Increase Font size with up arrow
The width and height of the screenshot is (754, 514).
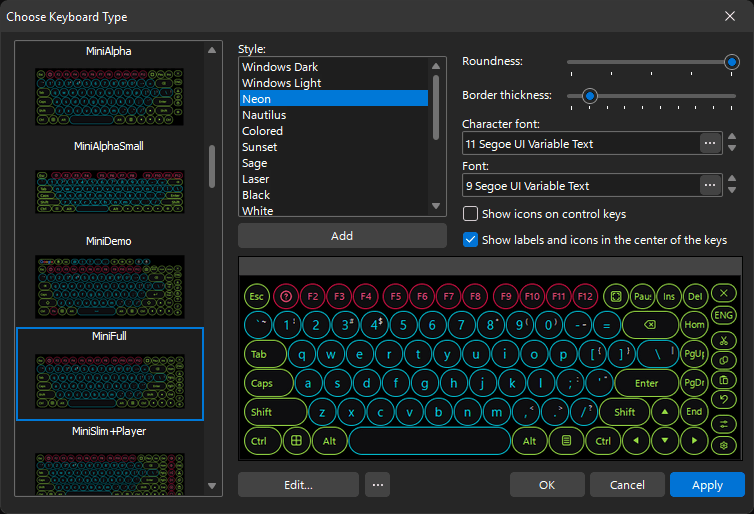coord(732,178)
